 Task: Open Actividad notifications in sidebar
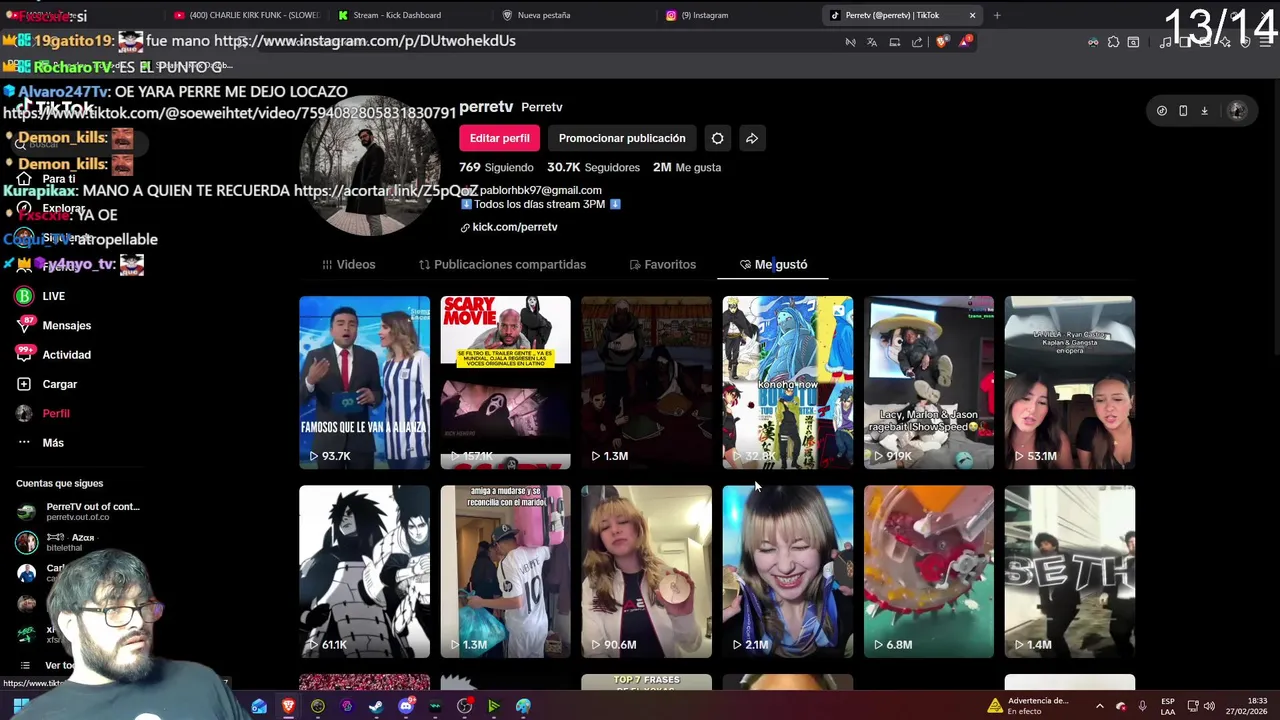[x=66, y=355]
